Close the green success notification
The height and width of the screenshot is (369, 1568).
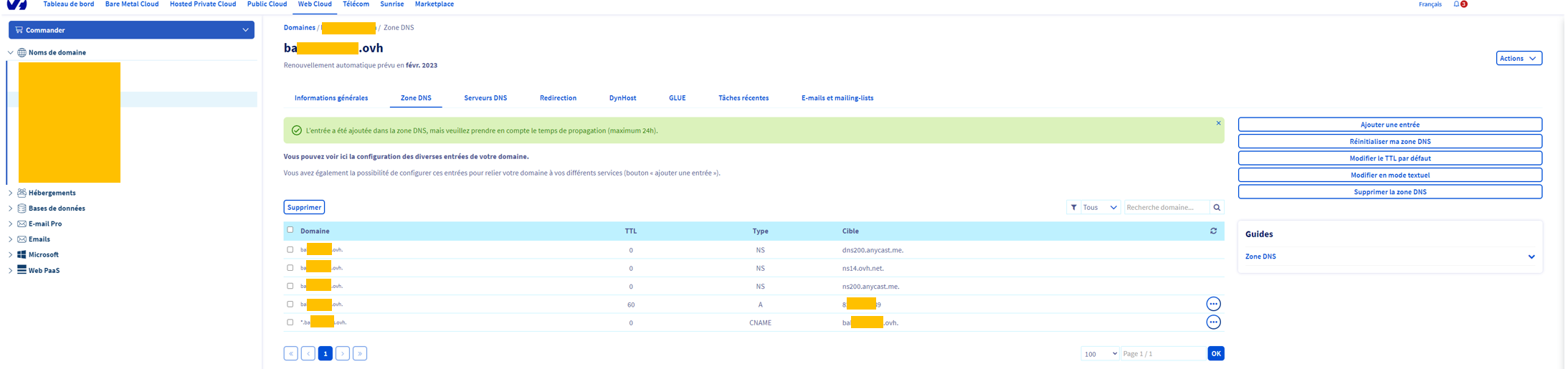pyautogui.click(x=1218, y=123)
